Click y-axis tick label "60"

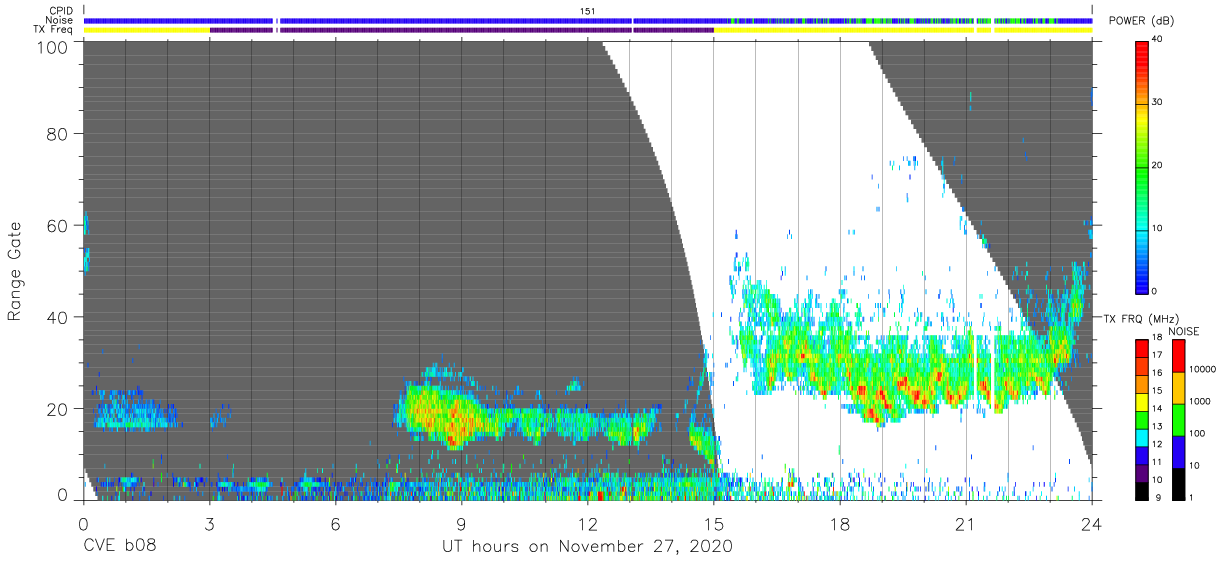pyautogui.click(x=58, y=226)
